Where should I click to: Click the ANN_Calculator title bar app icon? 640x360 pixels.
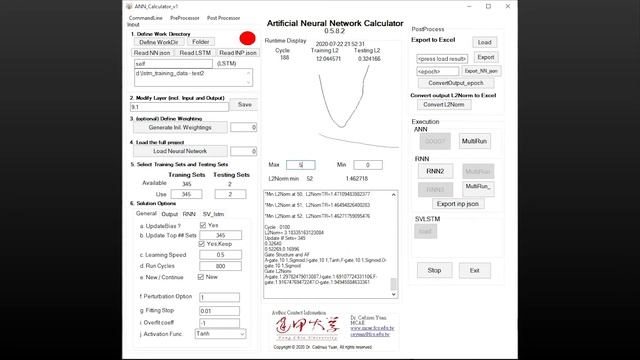pyautogui.click(x=129, y=6)
